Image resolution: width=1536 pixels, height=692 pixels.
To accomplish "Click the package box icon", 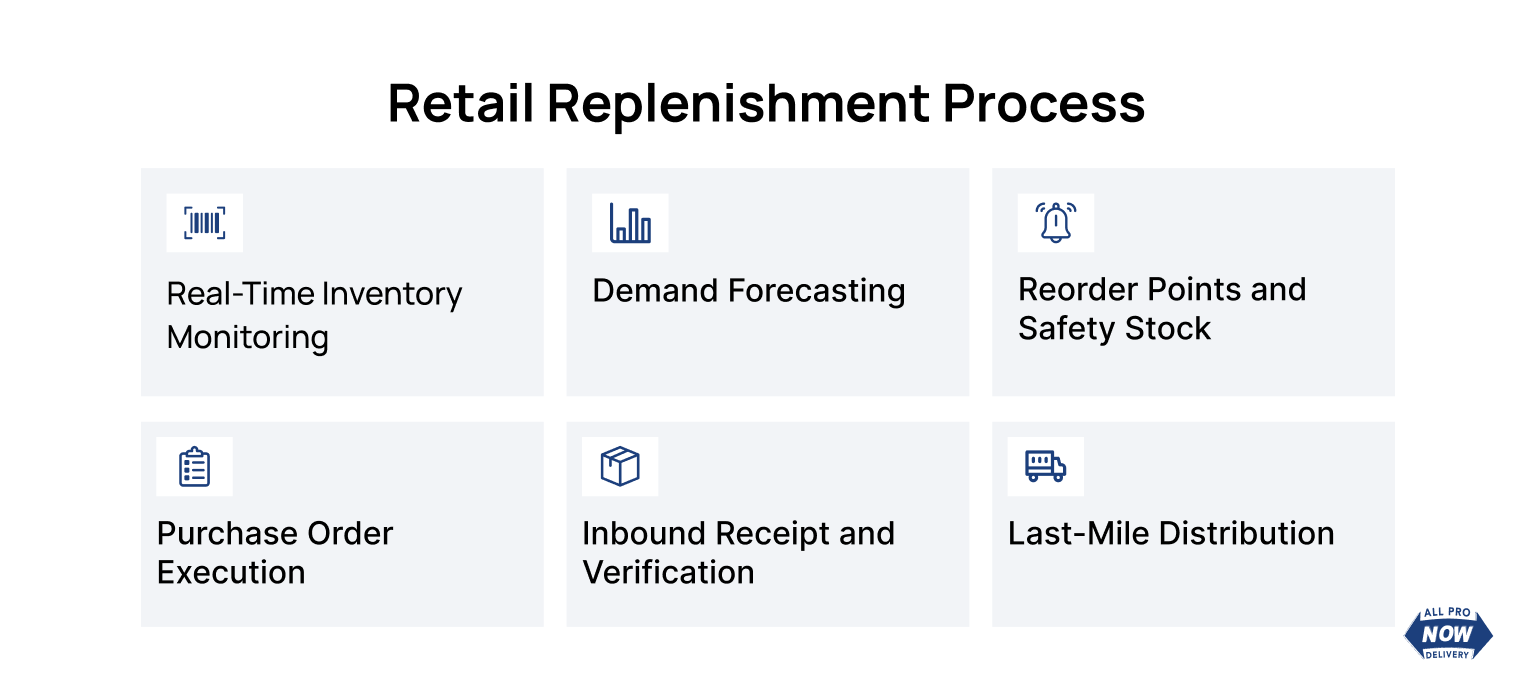I will click(x=620, y=467).
